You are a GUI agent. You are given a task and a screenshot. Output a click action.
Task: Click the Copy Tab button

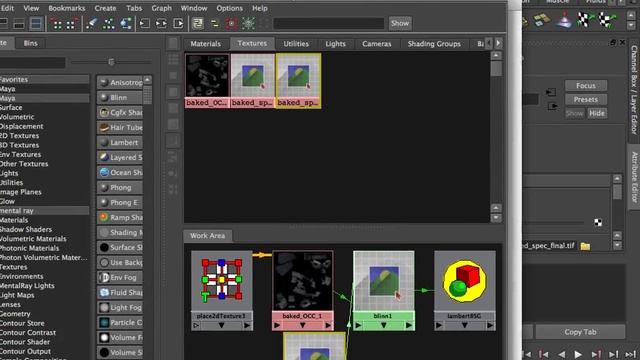tap(580, 332)
